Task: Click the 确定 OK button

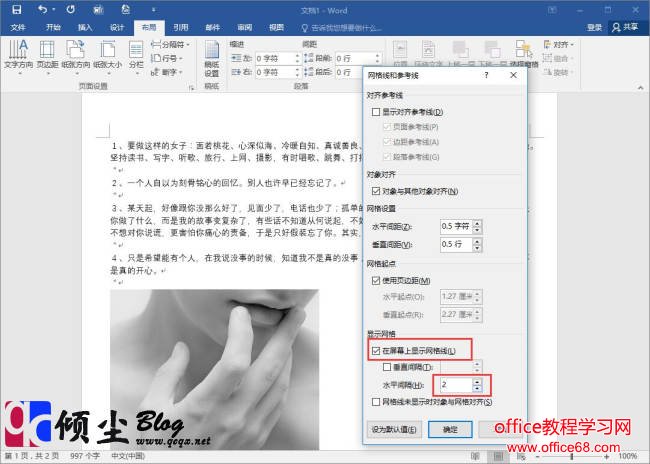Action: (450, 429)
